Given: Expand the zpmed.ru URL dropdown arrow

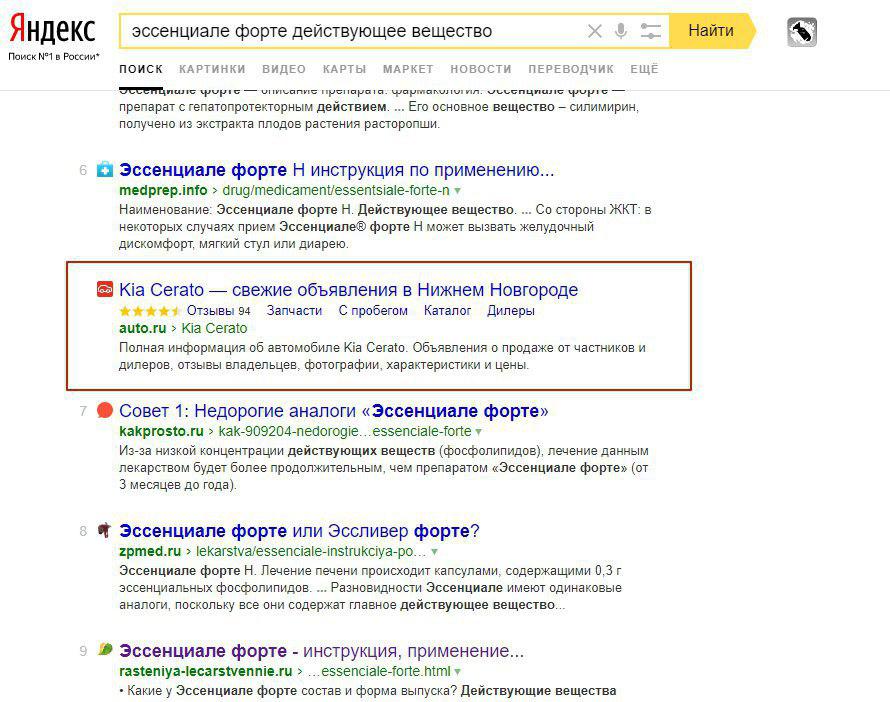Looking at the screenshot, I should pyautogui.click(x=433, y=552).
